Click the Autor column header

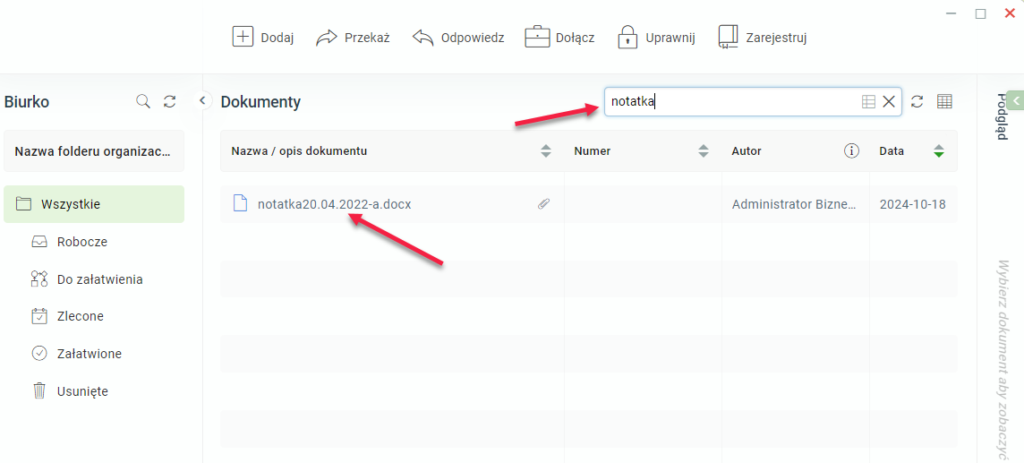click(x=746, y=152)
